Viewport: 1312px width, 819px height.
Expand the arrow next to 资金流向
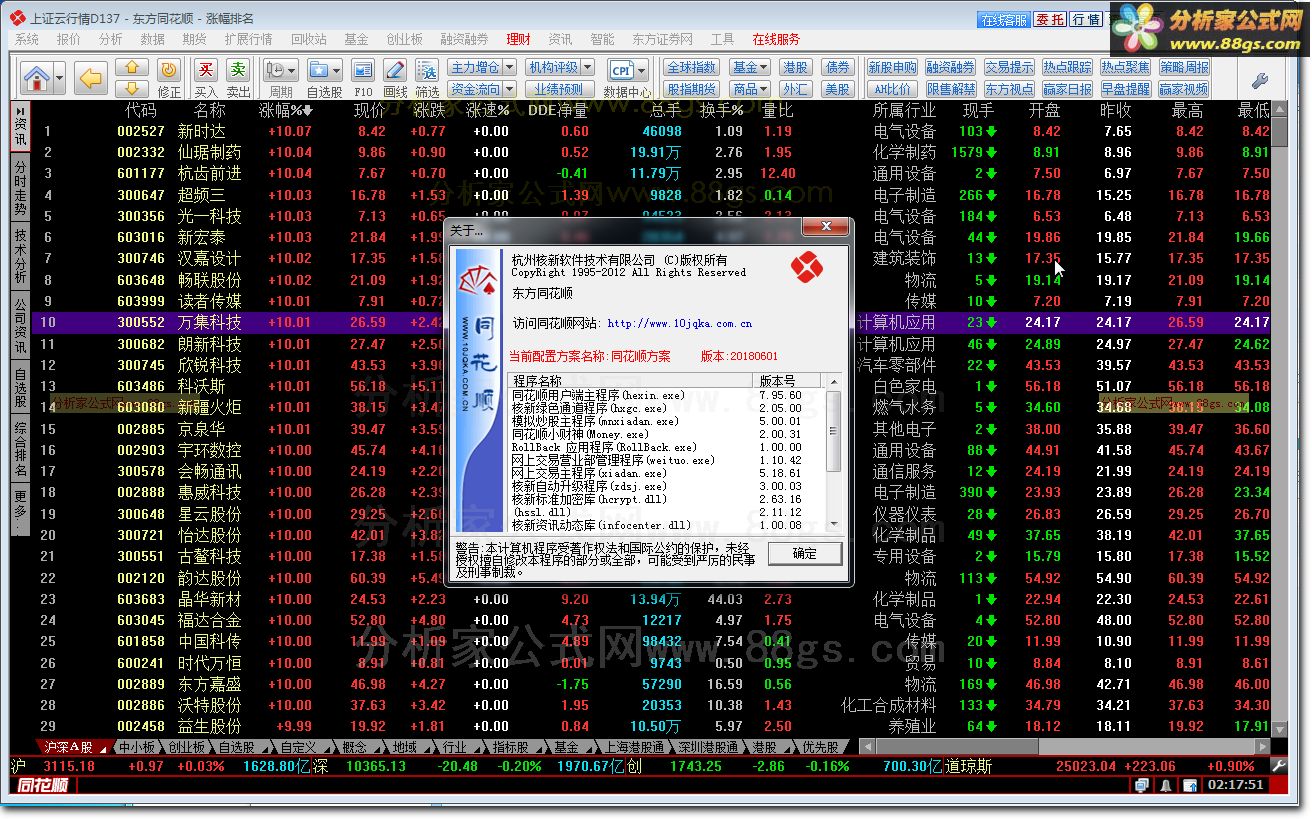(509, 88)
